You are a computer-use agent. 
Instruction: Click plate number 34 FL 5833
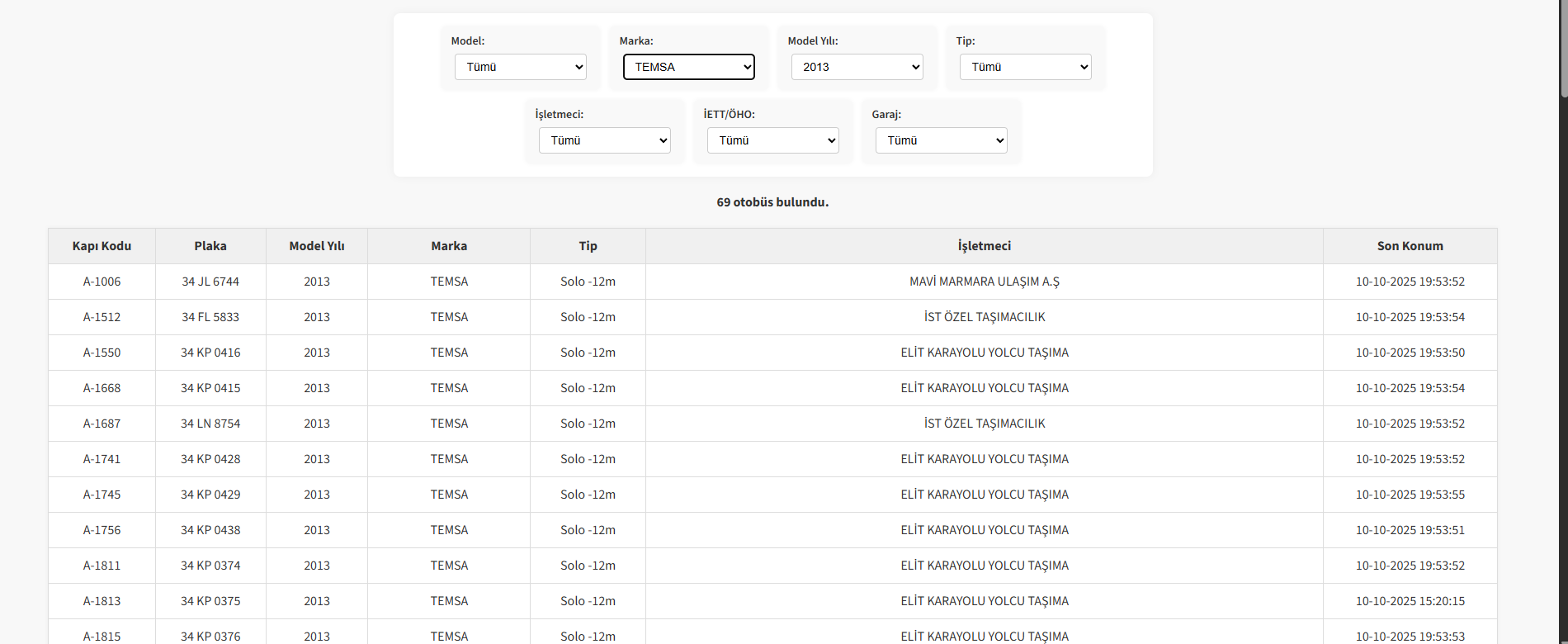(x=210, y=317)
